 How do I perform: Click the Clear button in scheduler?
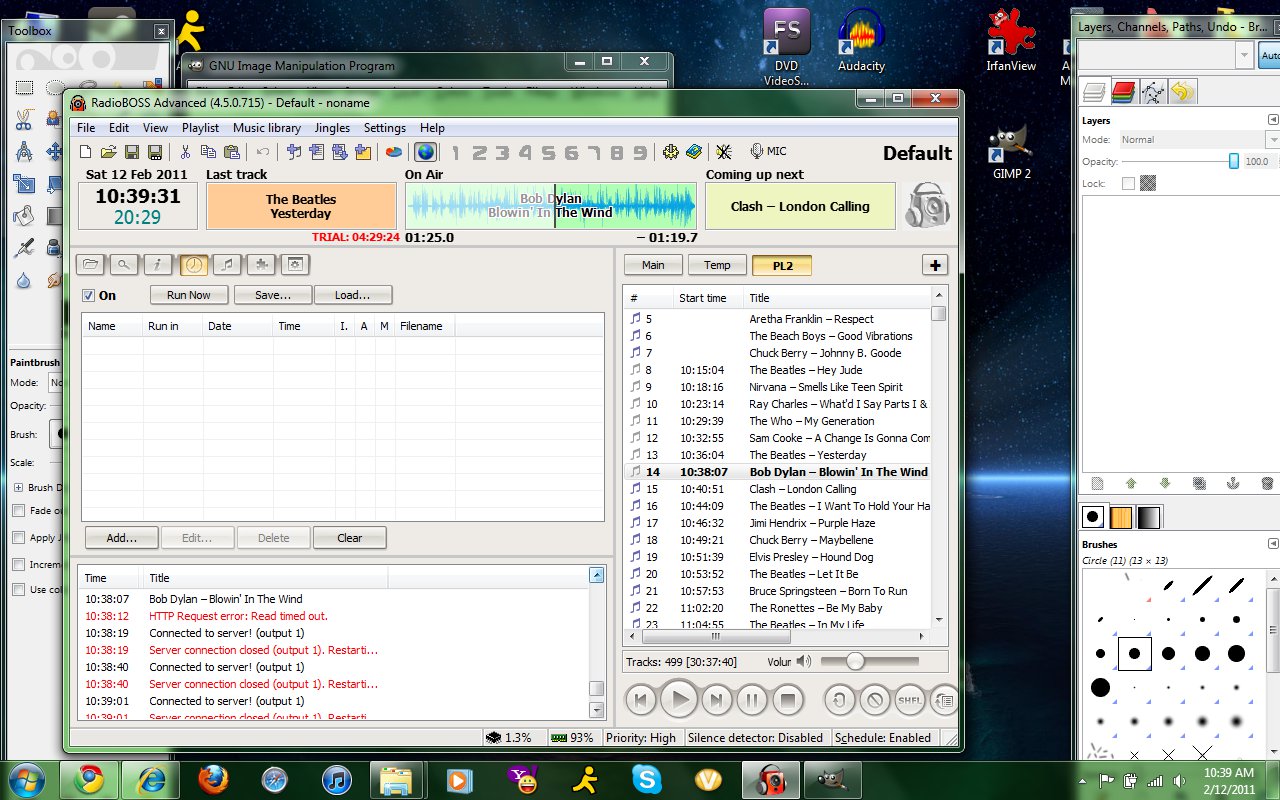[350, 537]
